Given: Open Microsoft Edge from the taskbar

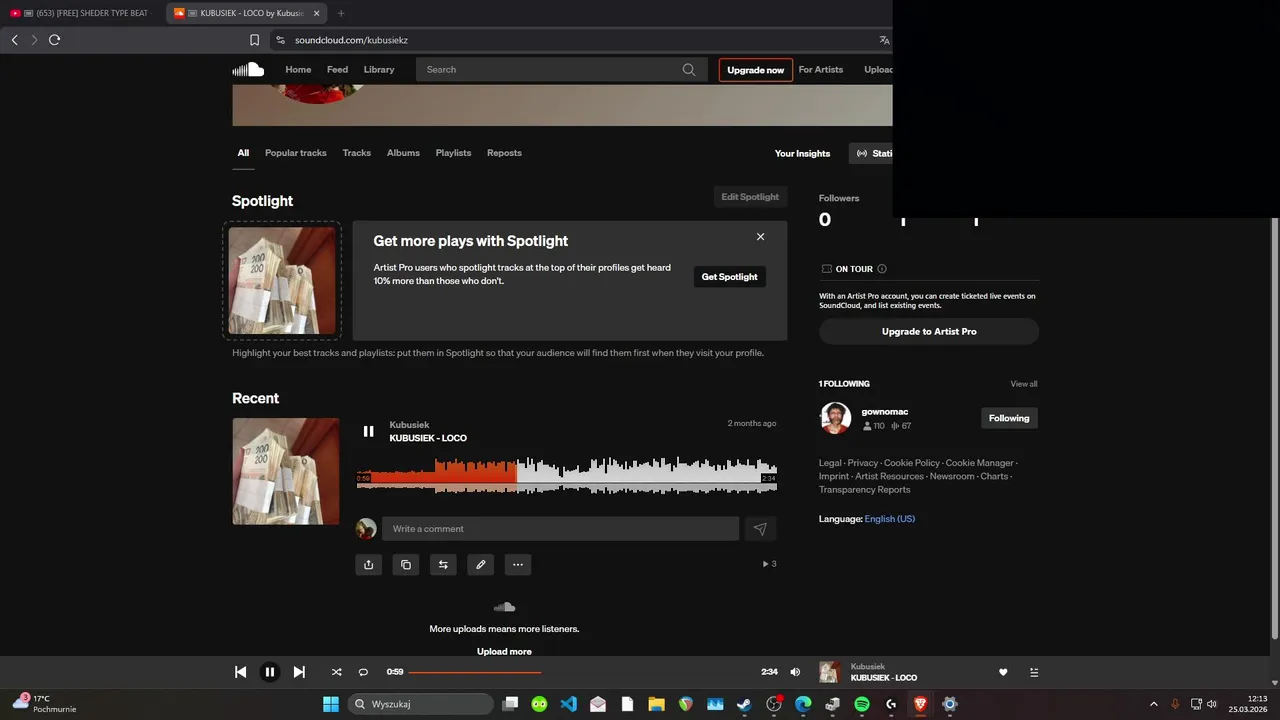Looking at the screenshot, I should (x=803, y=704).
